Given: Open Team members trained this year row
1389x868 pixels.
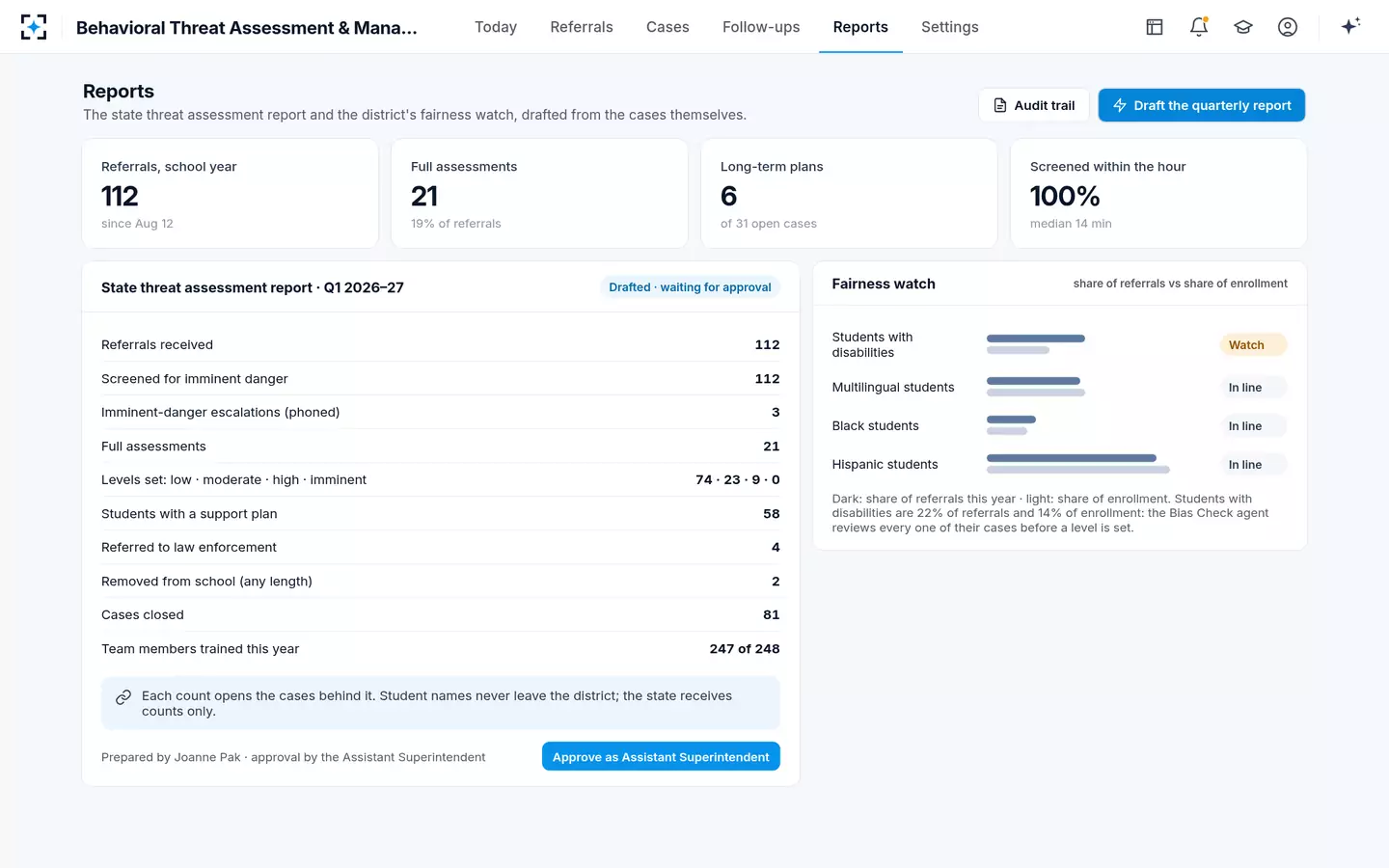Looking at the screenshot, I should point(440,649).
